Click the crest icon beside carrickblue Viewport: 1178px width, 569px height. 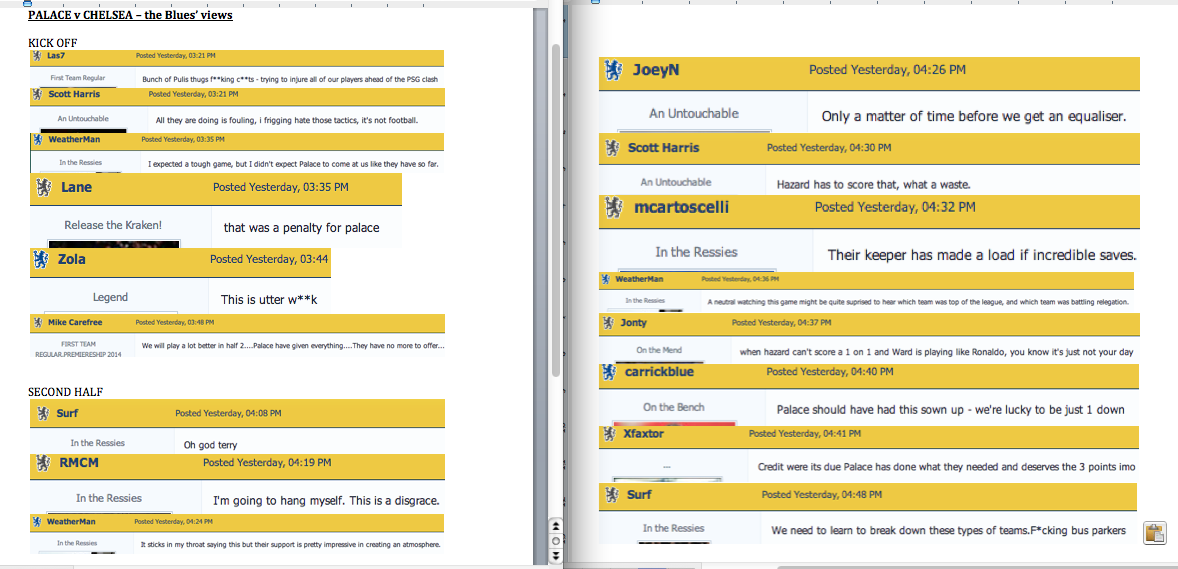pos(607,372)
